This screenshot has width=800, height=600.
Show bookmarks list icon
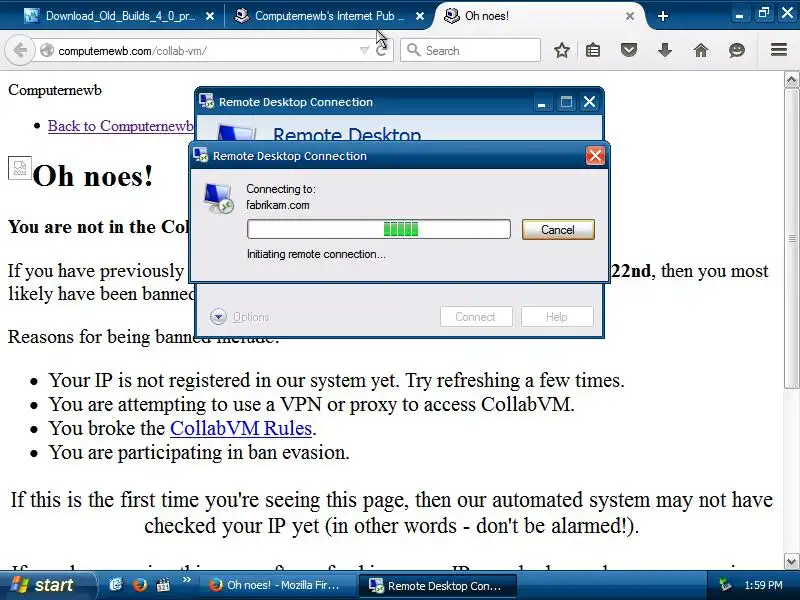point(592,50)
